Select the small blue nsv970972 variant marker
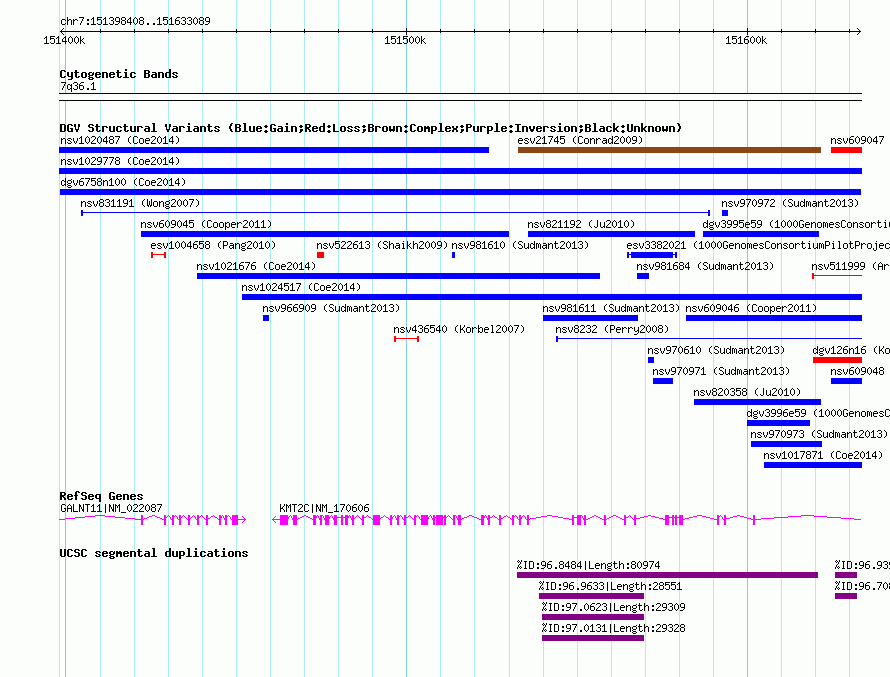 [725, 213]
